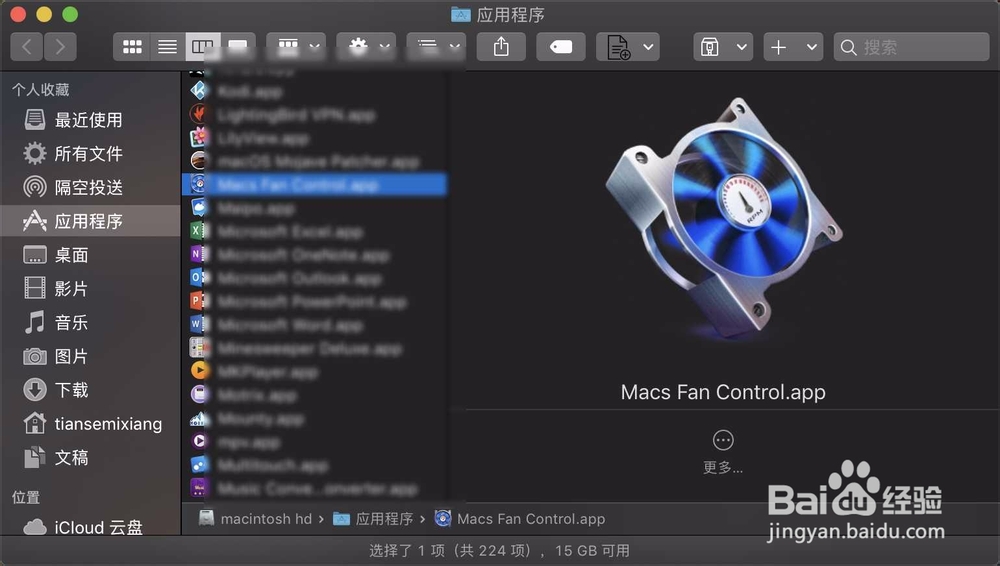This screenshot has height=566, width=1000.
Task: Click Macs Fan Control.app in path bar
Action: tap(520, 519)
